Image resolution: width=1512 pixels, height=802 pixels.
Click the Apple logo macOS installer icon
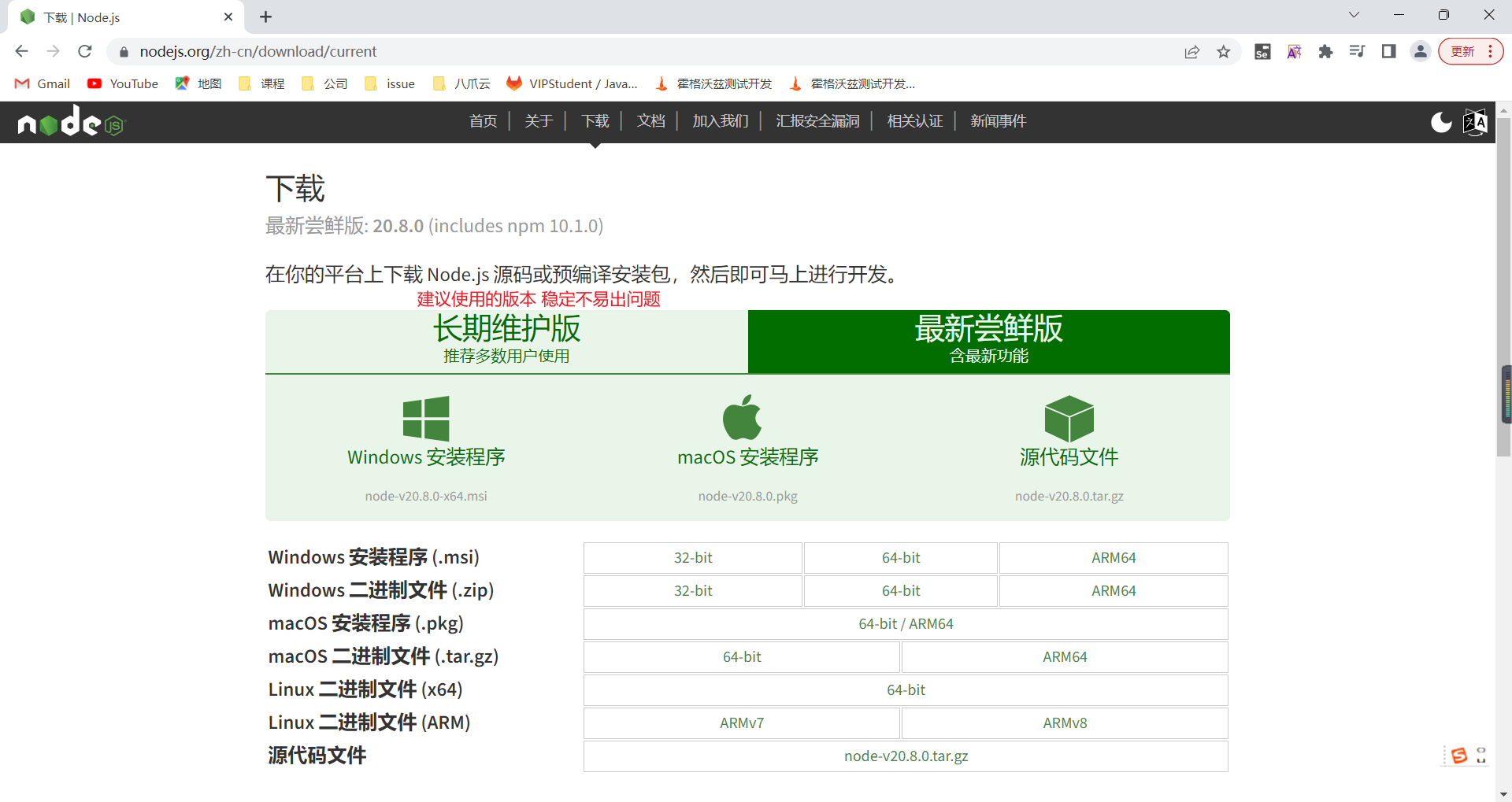[x=742, y=417]
